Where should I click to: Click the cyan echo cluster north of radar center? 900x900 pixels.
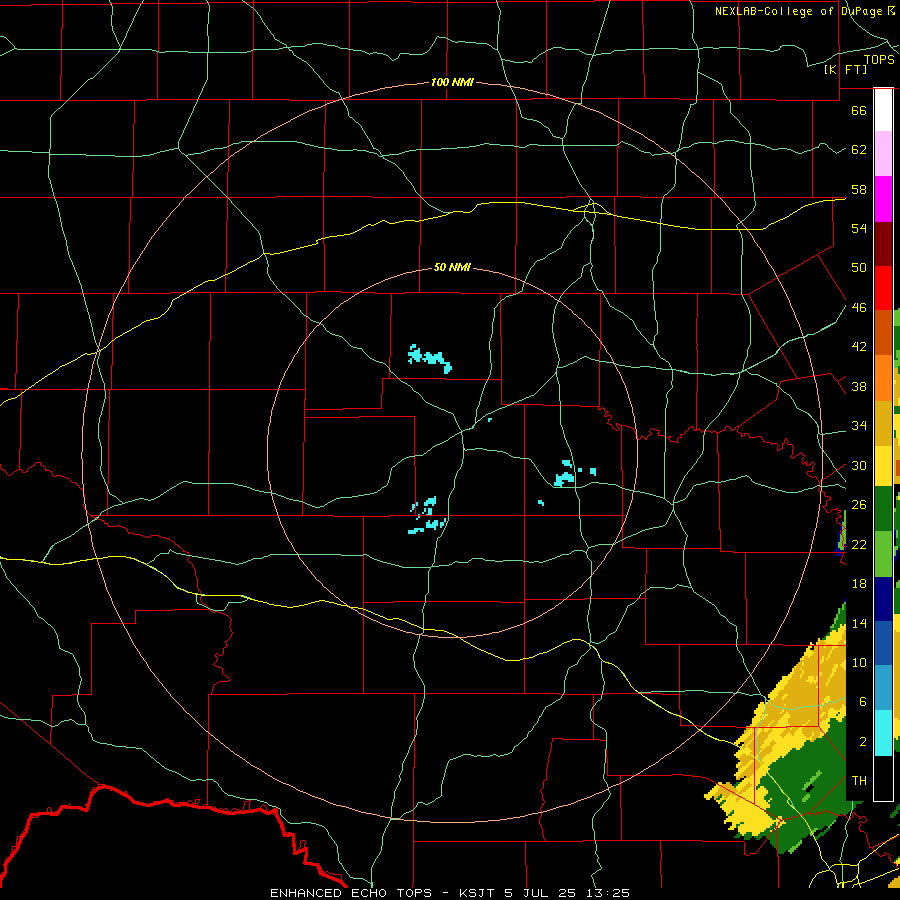(429, 359)
